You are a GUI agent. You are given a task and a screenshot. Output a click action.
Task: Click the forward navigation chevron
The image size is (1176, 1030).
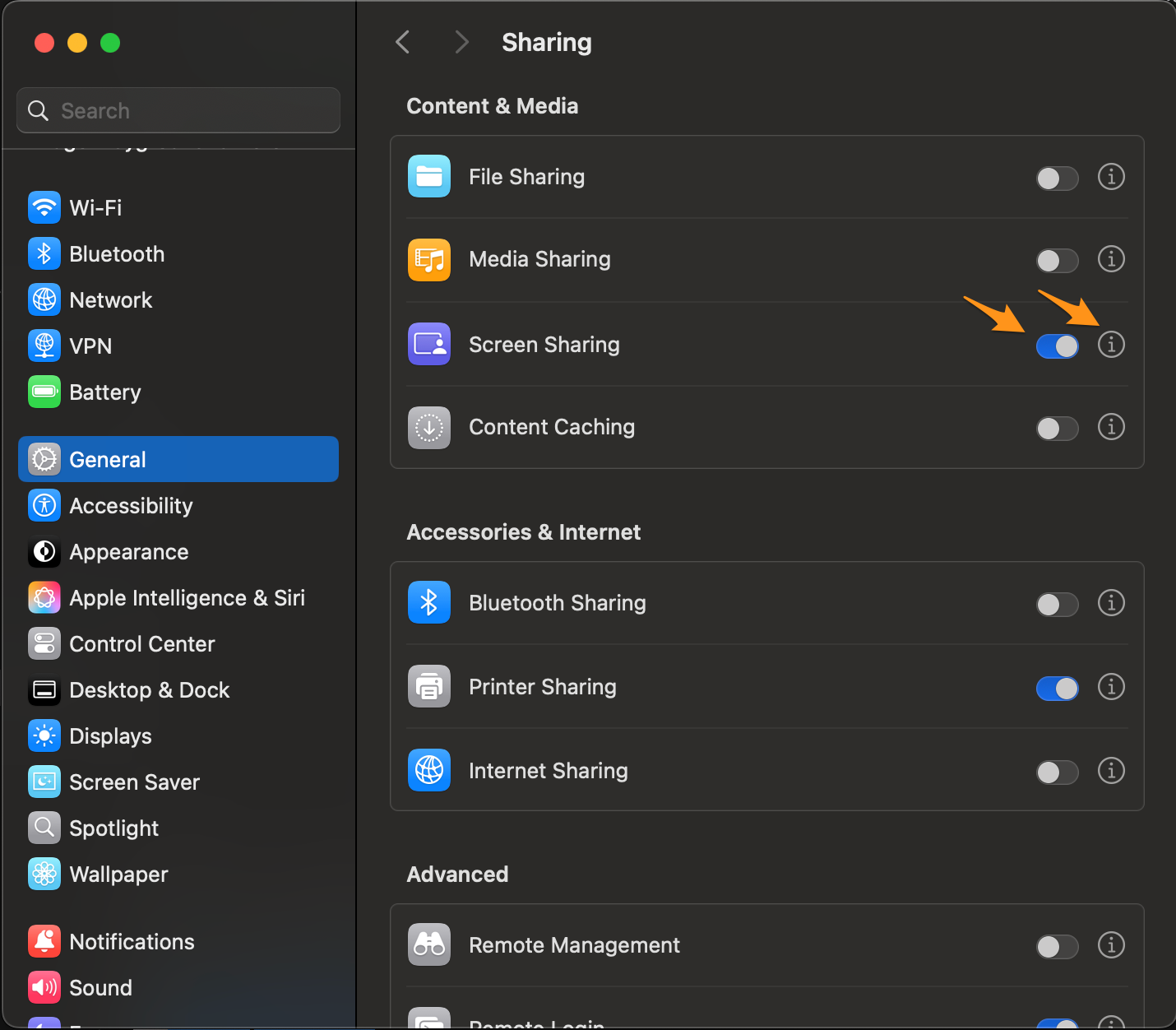pyautogui.click(x=461, y=42)
